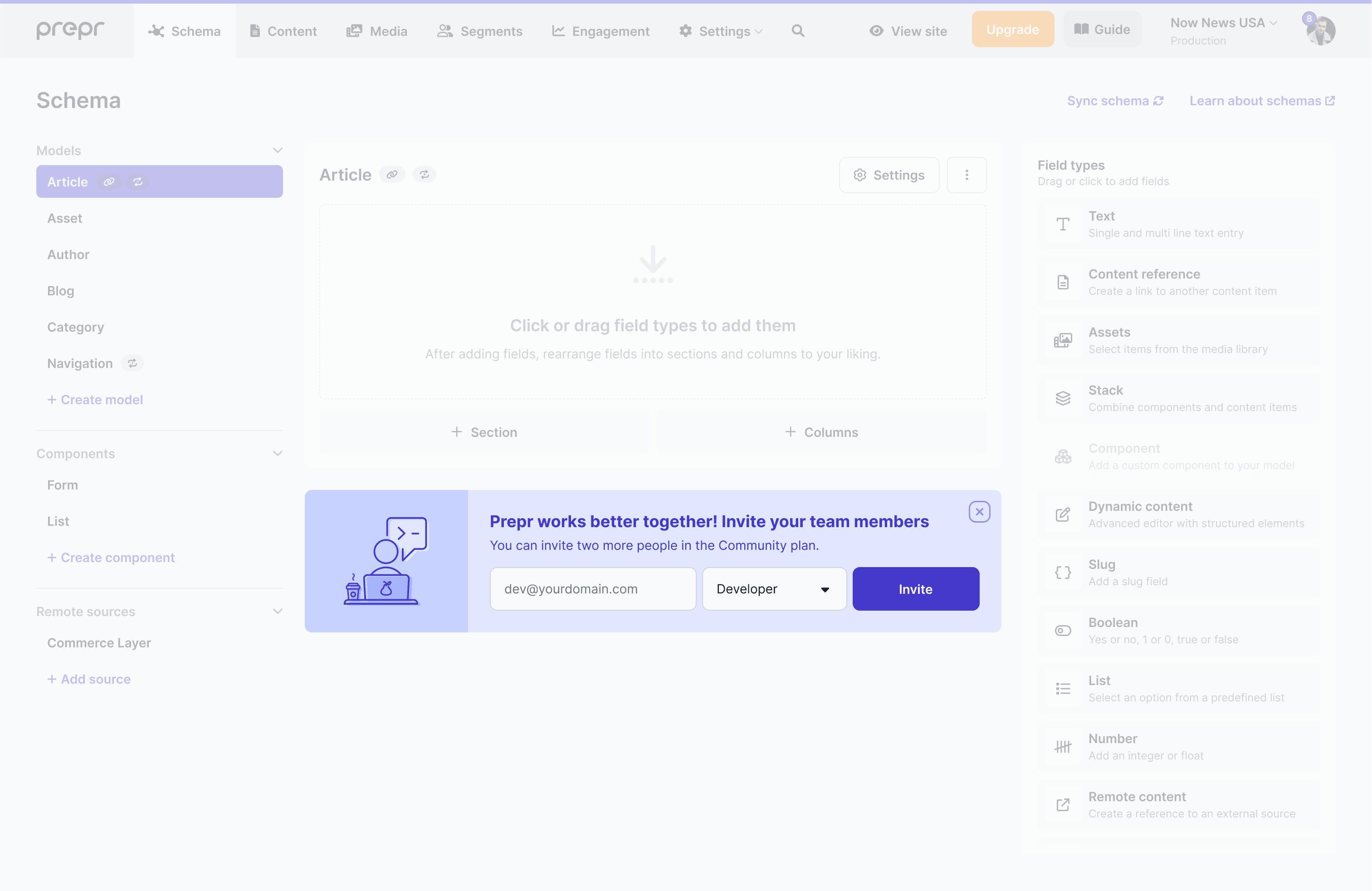Add a Stack field type
Viewport: 1372px width, 891px height.
click(1179, 398)
